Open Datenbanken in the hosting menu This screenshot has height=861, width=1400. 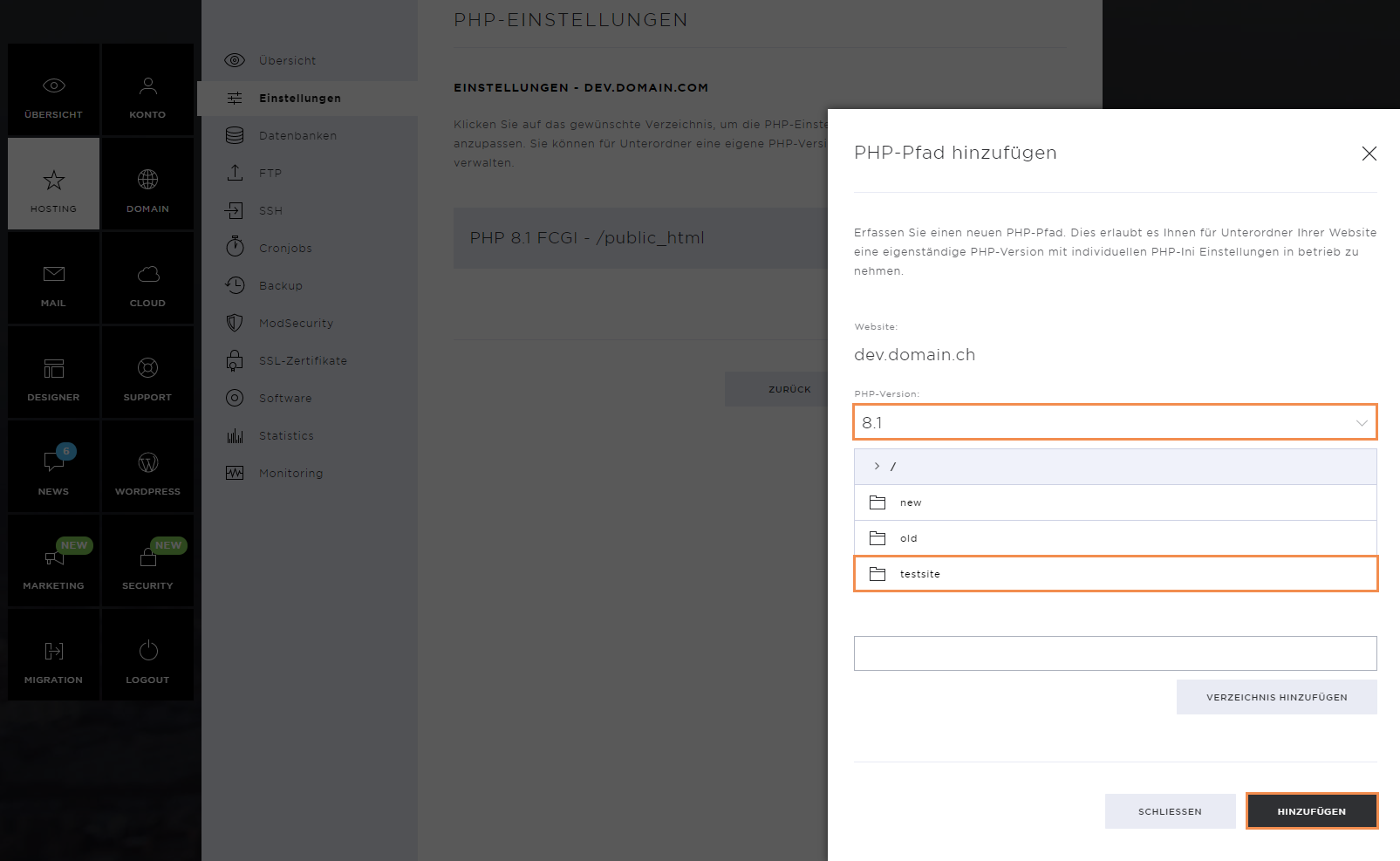click(x=297, y=136)
